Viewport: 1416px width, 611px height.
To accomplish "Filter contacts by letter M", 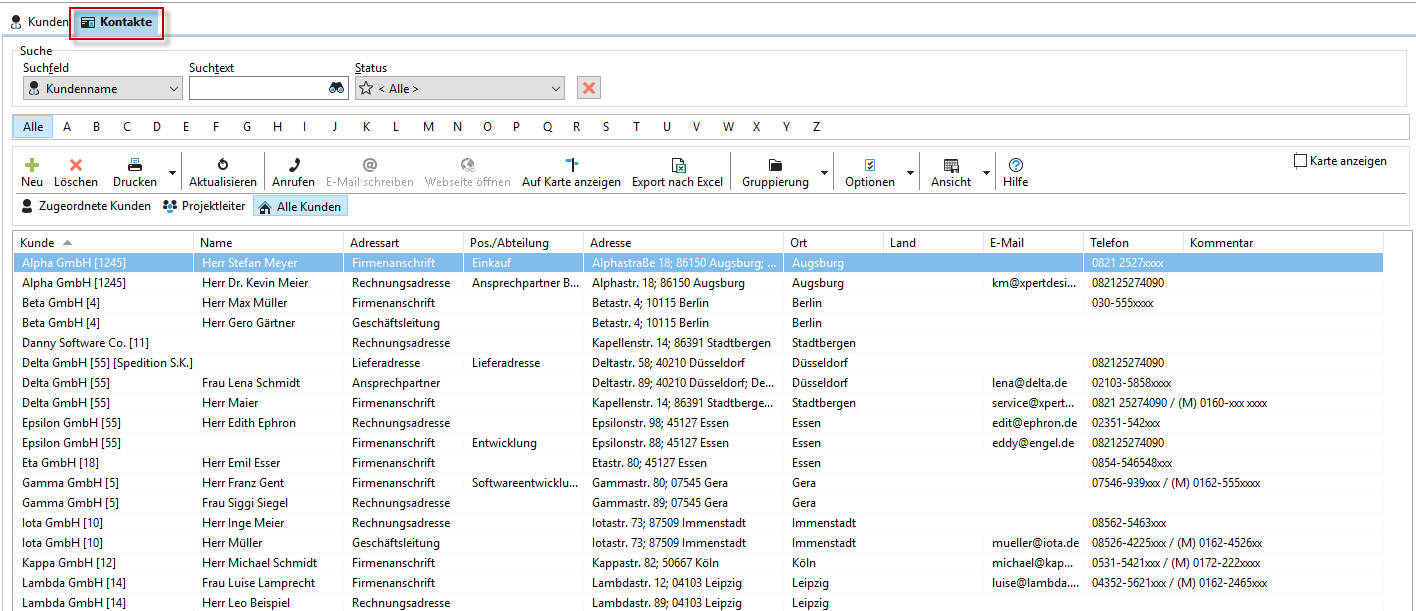I will [x=428, y=127].
